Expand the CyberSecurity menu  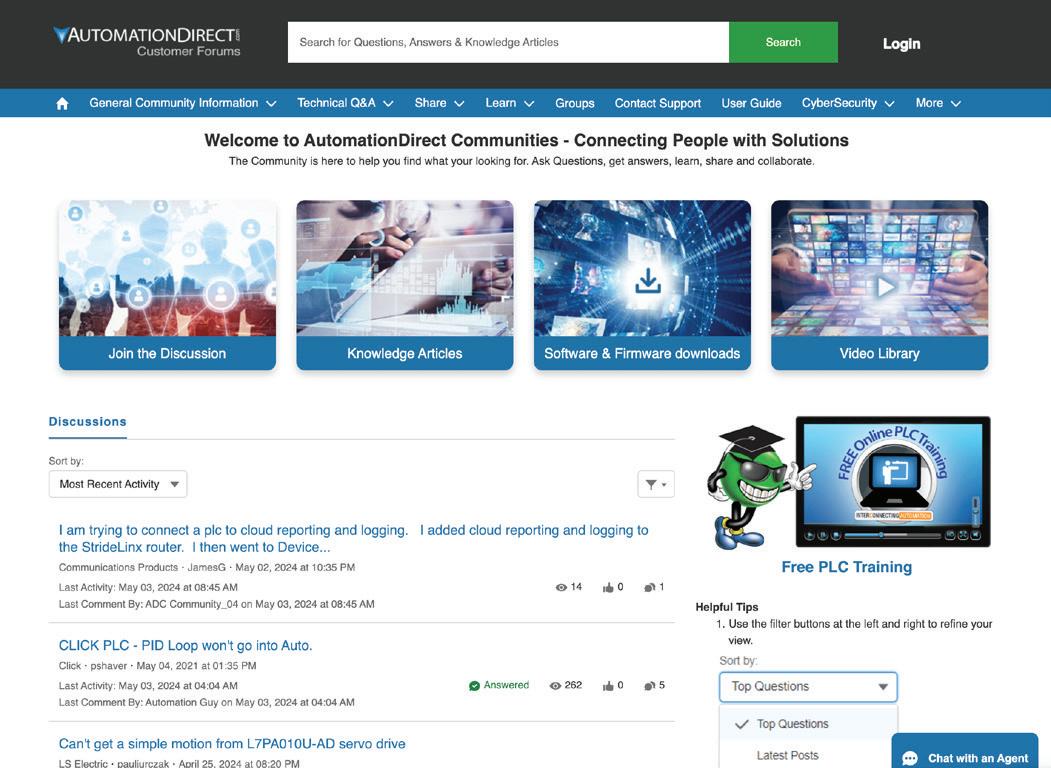click(x=848, y=103)
